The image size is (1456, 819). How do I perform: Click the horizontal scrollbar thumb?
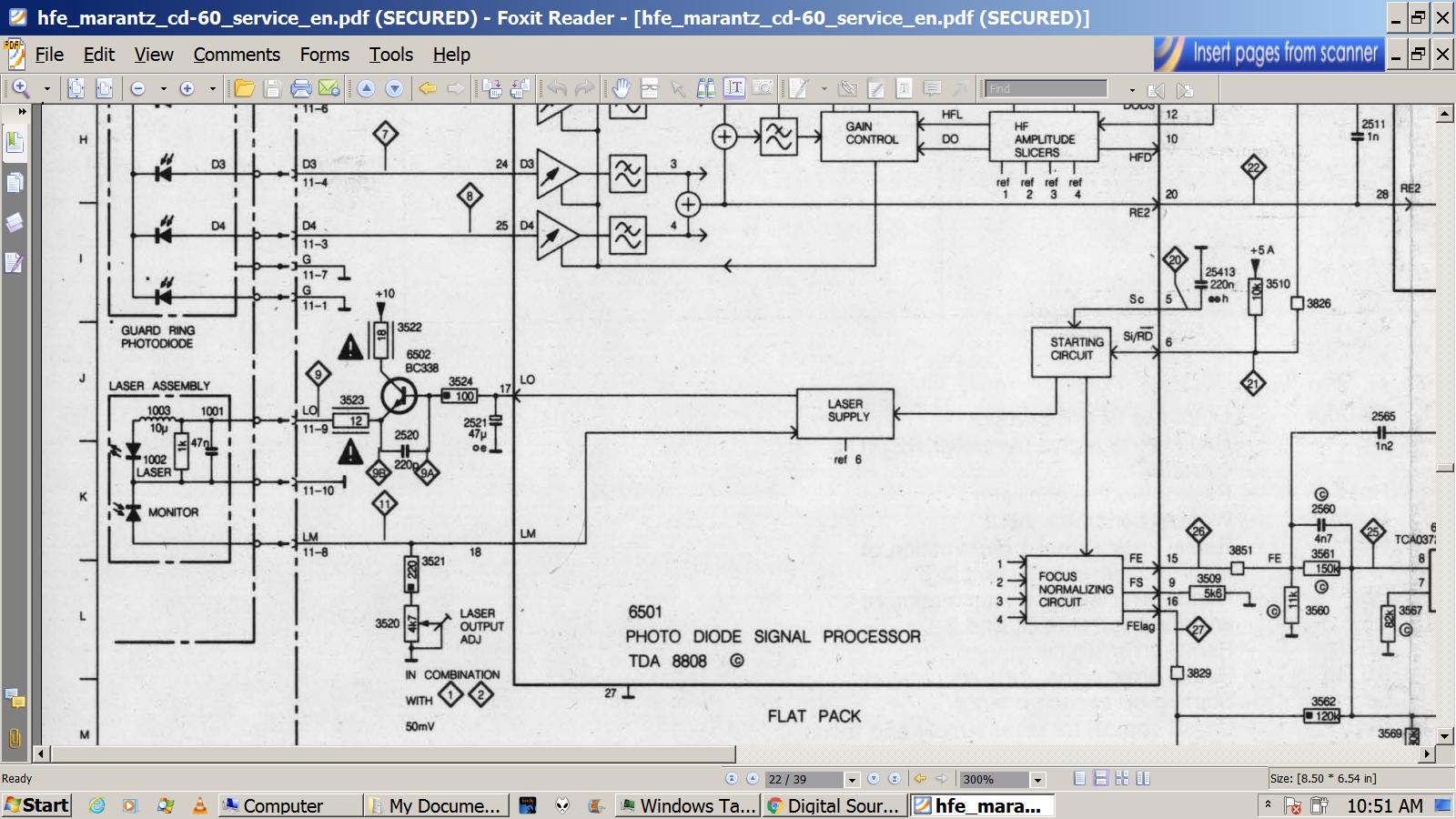pos(393,753)
